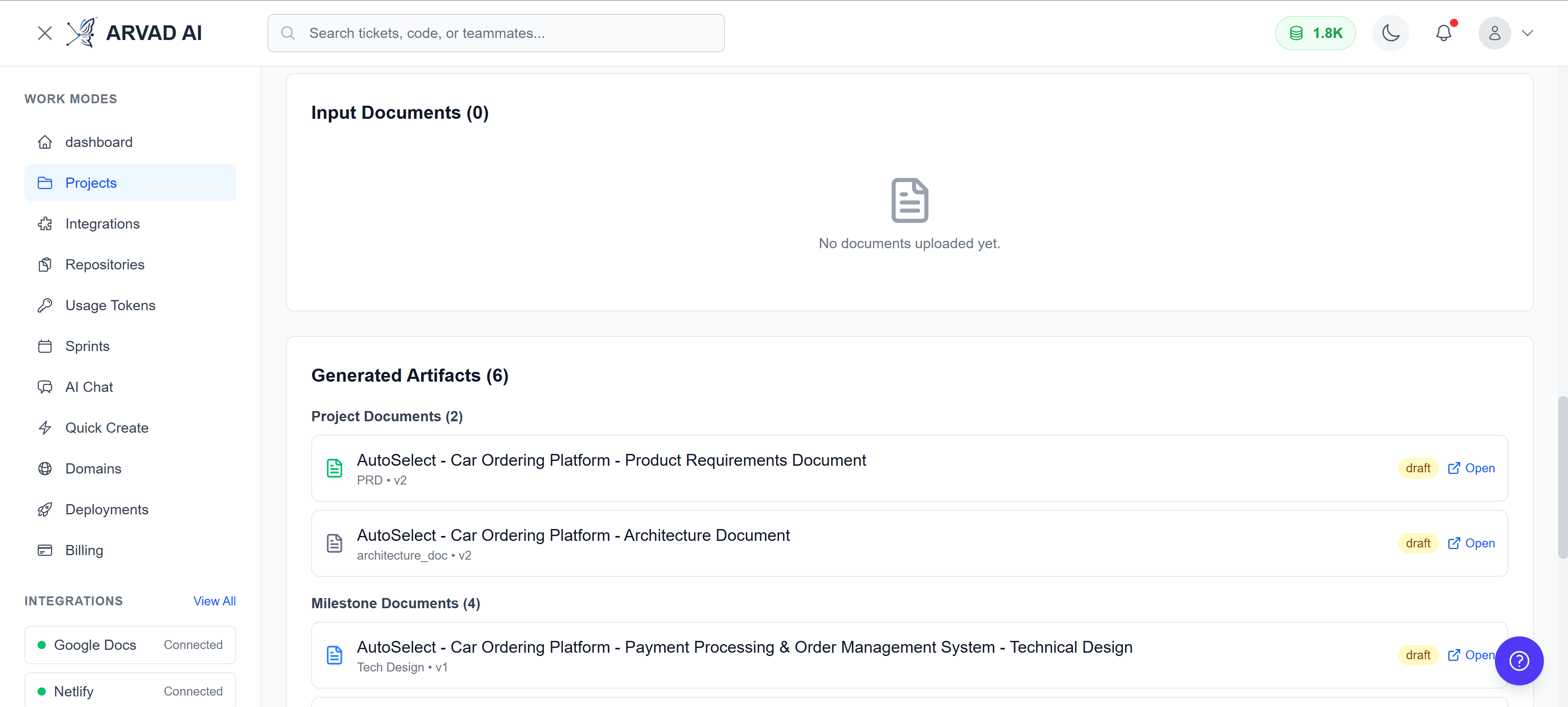Screen dimensions: 1568x707
Task: Open the AI Chat work mode
Action: pos(89,386)
